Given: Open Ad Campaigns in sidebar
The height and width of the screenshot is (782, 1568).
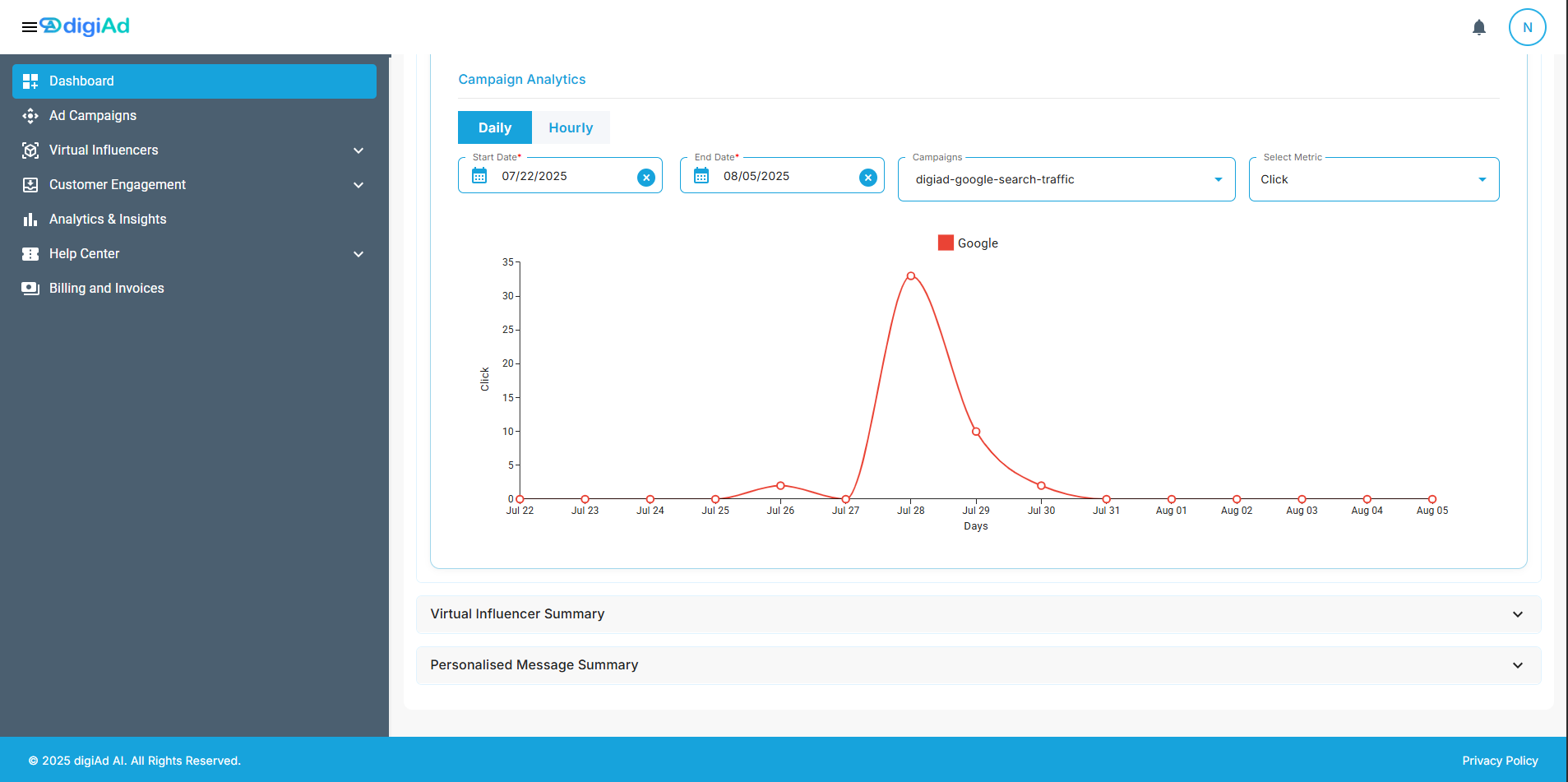Looking at the screenshot, I should pos(194,116).
